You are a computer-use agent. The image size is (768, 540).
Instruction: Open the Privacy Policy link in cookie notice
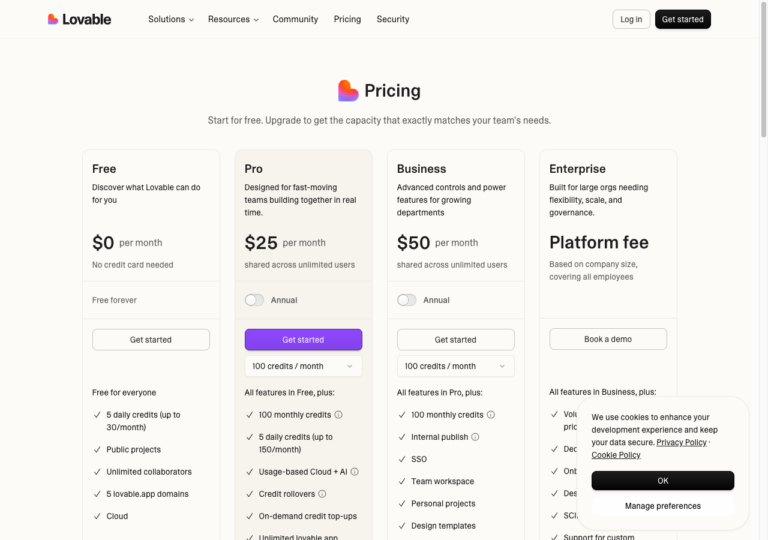[x=681, y=442]
